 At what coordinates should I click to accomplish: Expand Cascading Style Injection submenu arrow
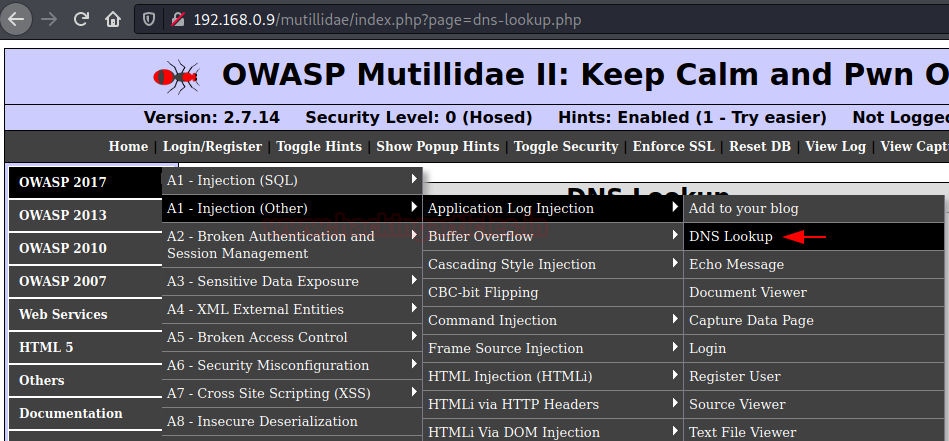(675, 263)
